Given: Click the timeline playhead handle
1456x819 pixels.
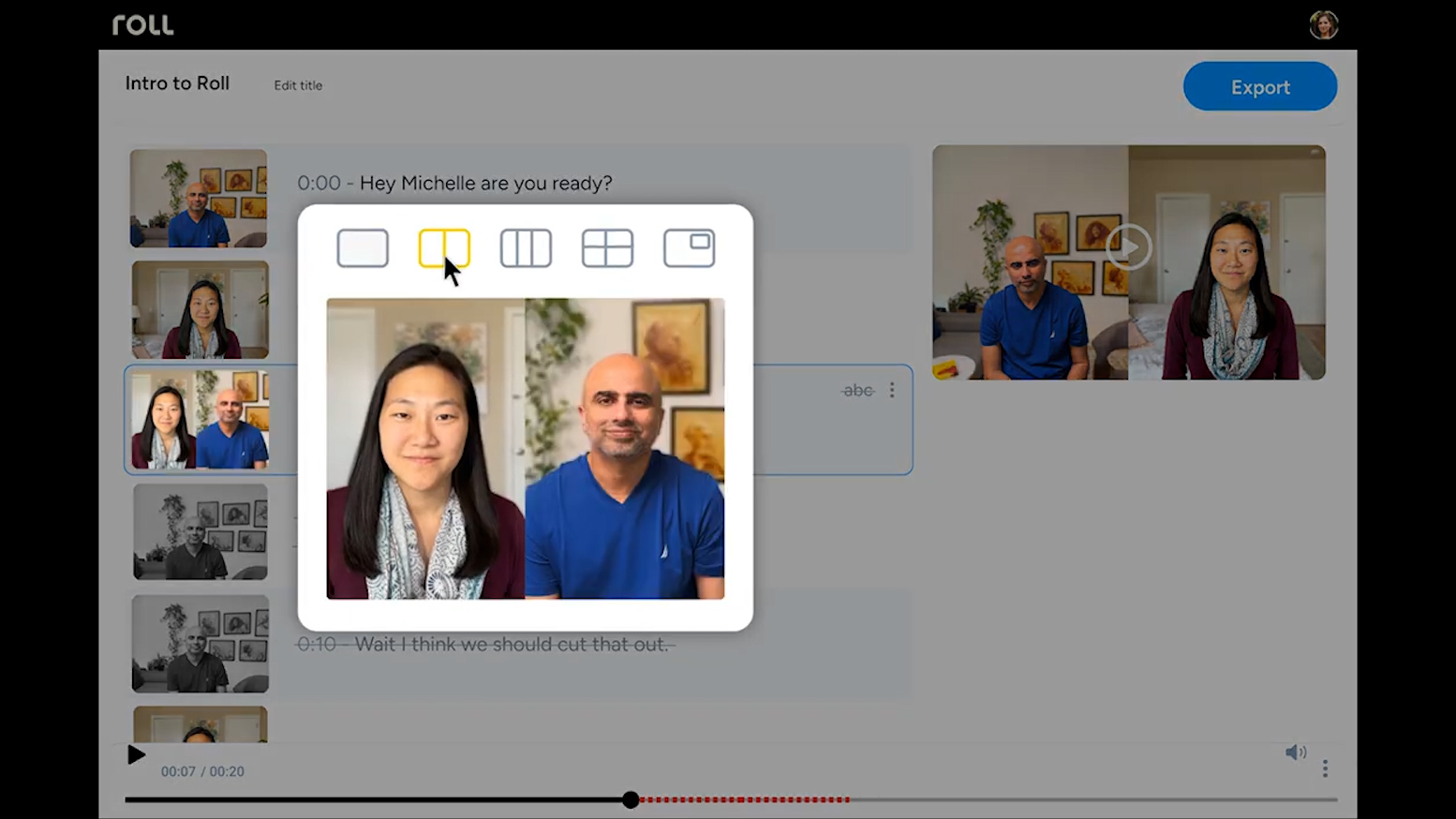Looking at the screenshot, I should [631, 799].
